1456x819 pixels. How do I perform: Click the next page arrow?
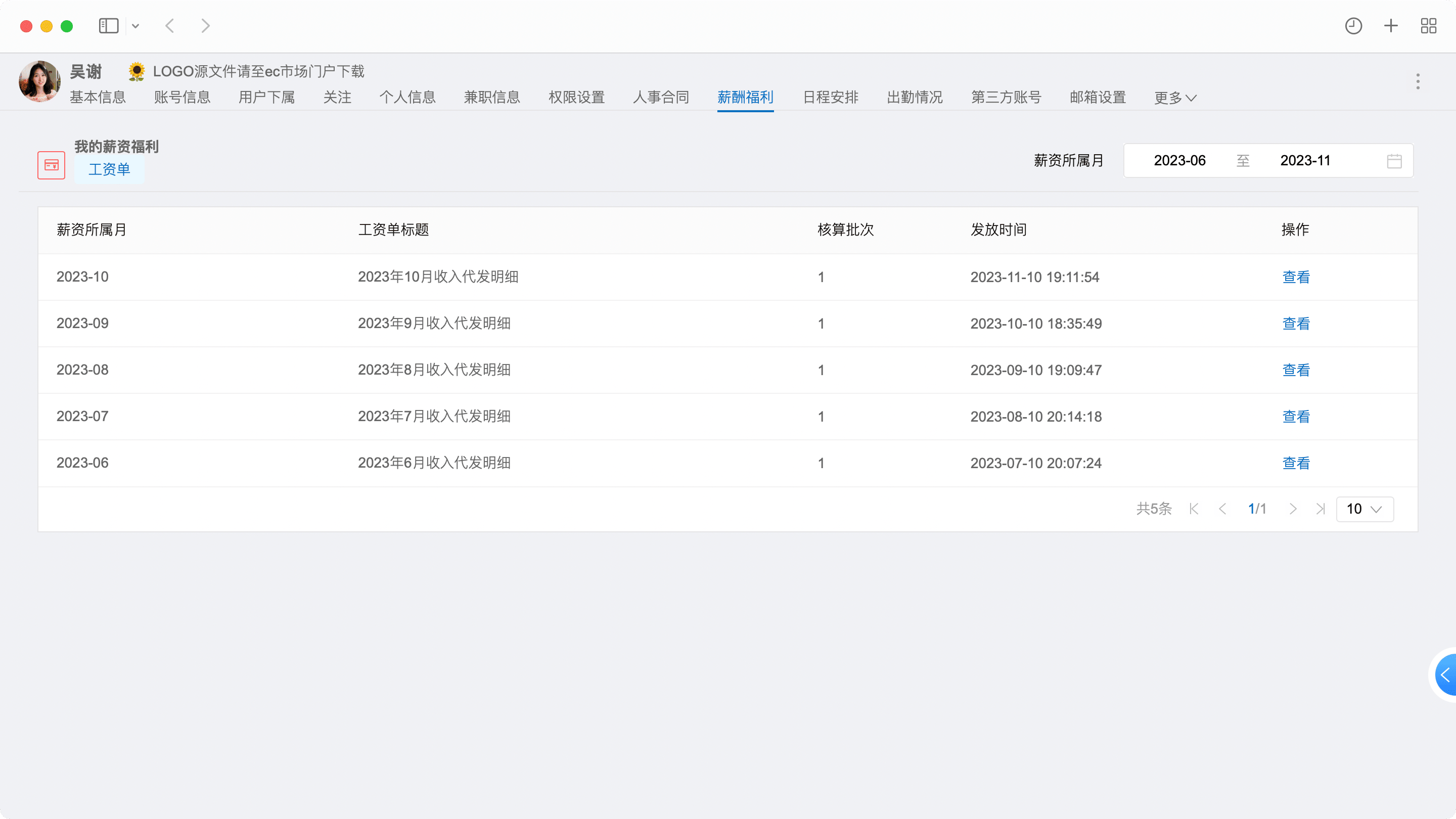[x=1293, y=509]
